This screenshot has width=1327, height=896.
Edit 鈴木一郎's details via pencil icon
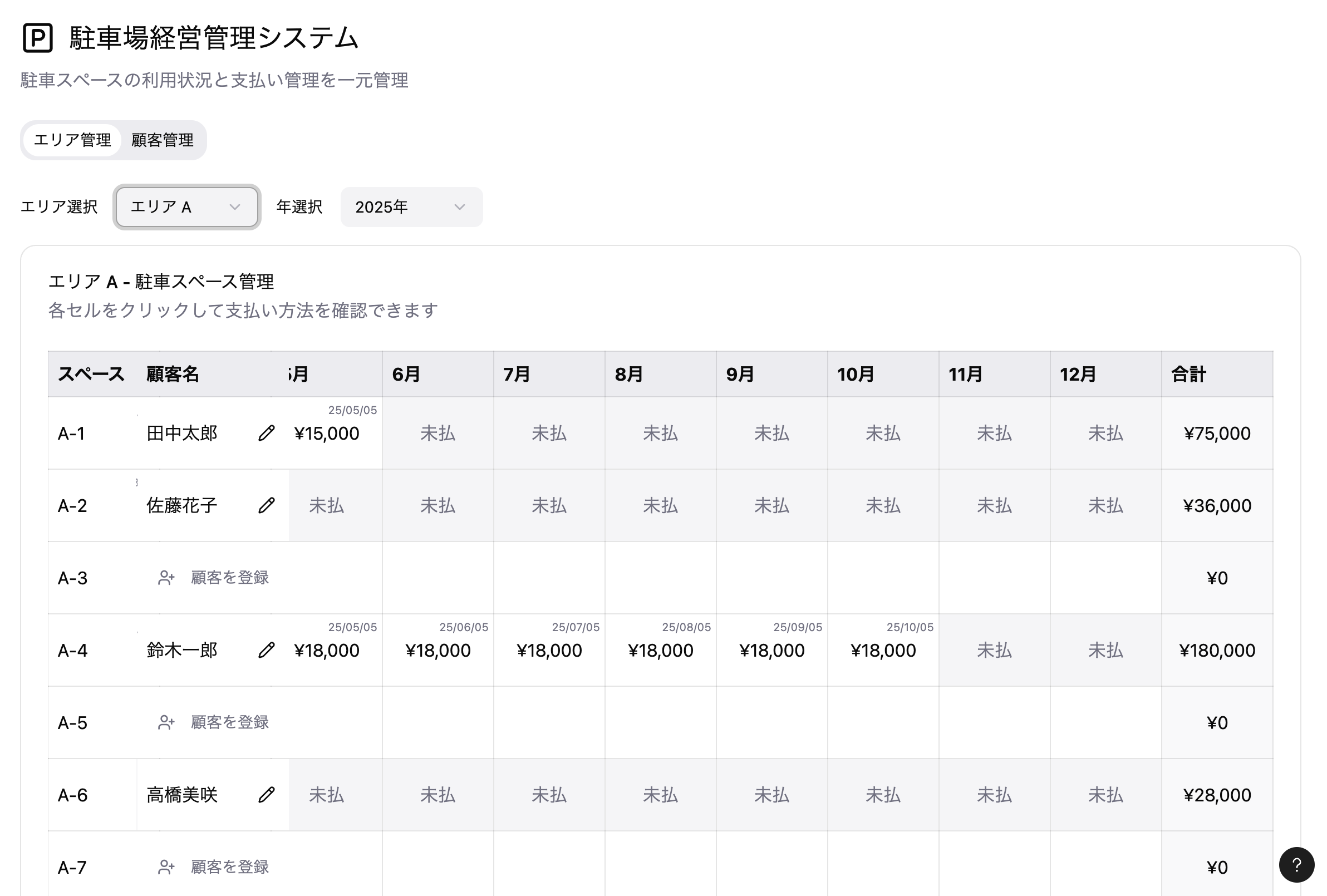tap(266, 651)
